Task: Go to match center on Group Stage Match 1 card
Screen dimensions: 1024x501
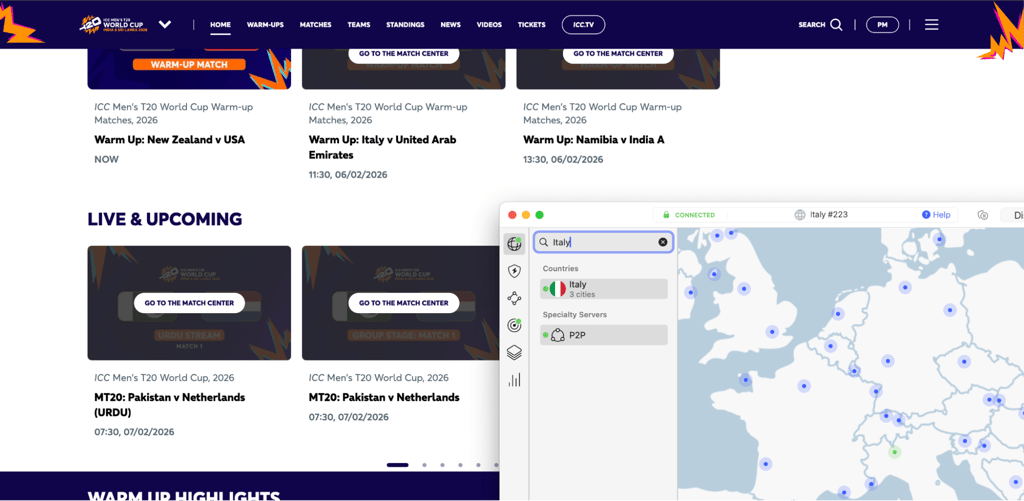Action: [404, 303]
